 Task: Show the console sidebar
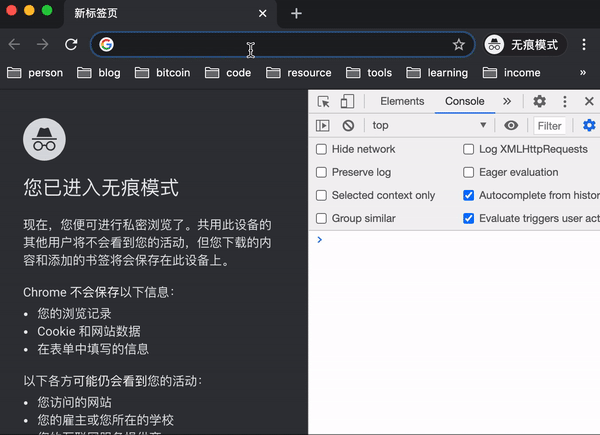pos(323,125)
